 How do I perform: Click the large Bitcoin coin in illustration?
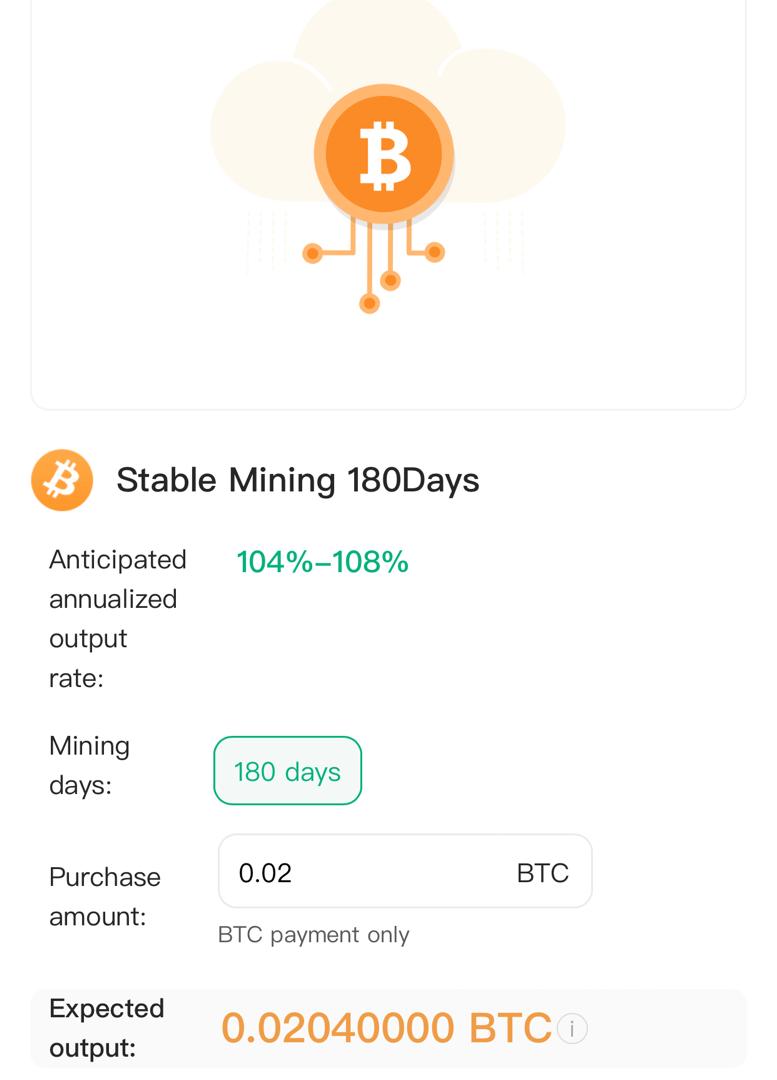click(384, 156)
